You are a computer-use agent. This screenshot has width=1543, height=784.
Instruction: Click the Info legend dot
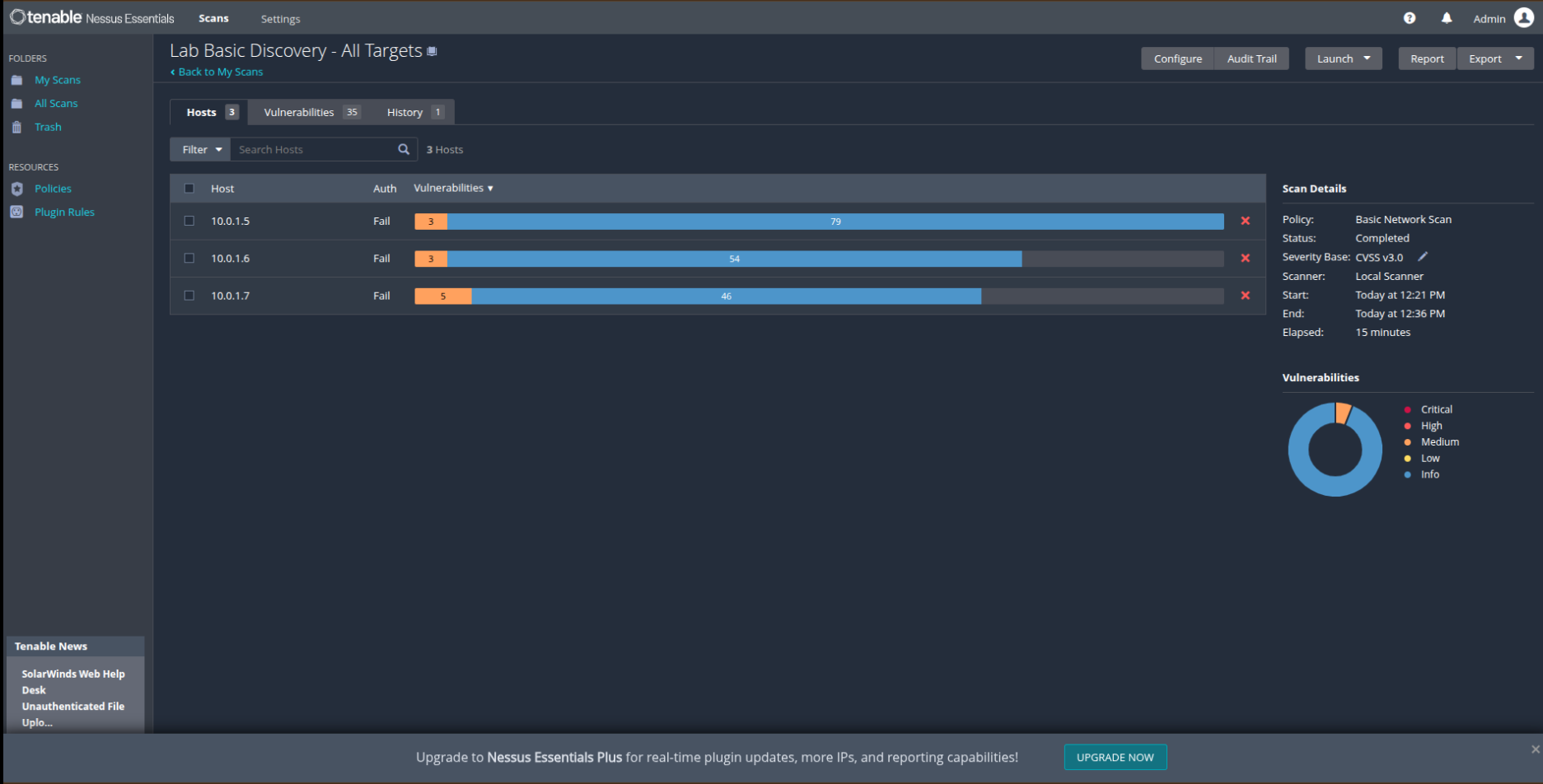[1407, 474]
